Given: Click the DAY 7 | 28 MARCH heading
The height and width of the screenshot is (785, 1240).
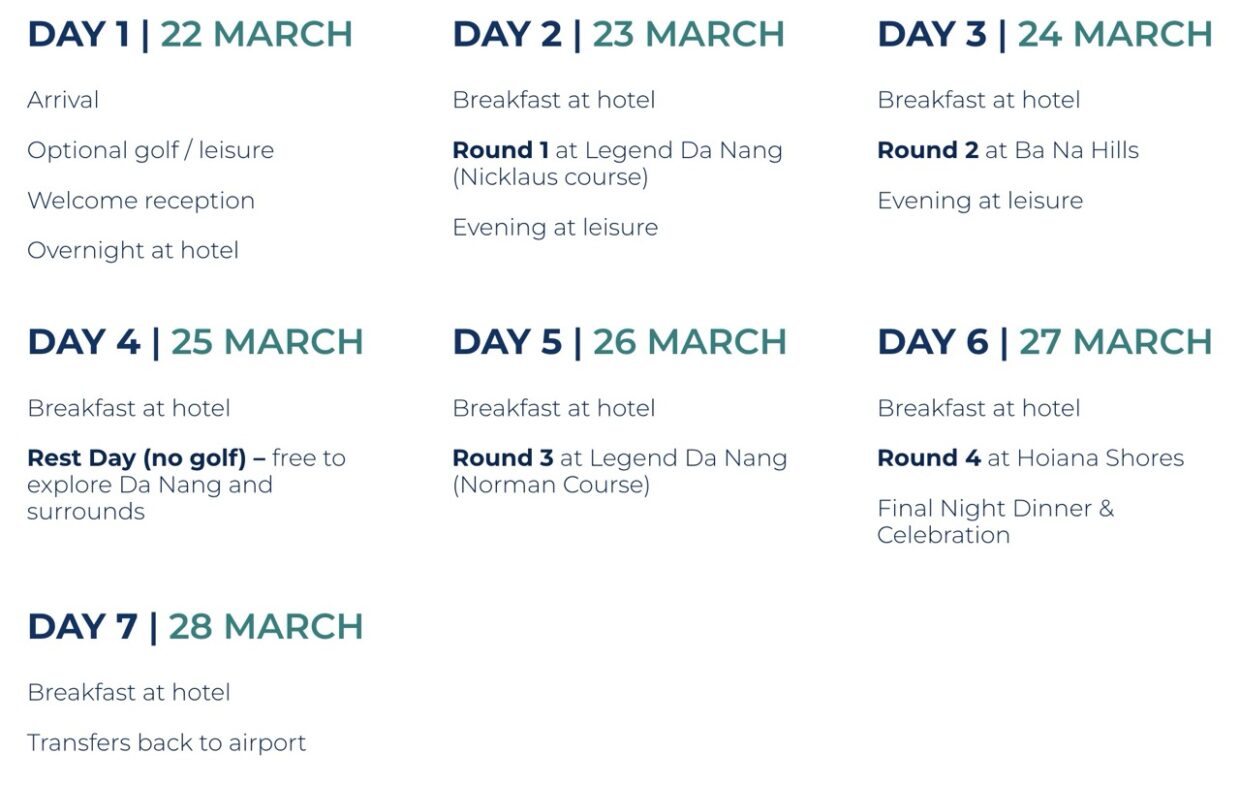Looking at the screenshot, I should point(195,627).
